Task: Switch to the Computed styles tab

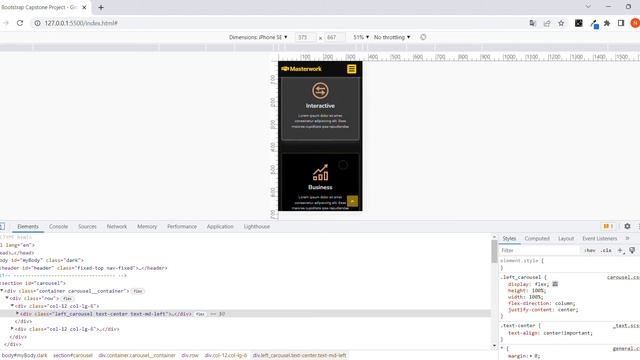Action: coord(537,238)
